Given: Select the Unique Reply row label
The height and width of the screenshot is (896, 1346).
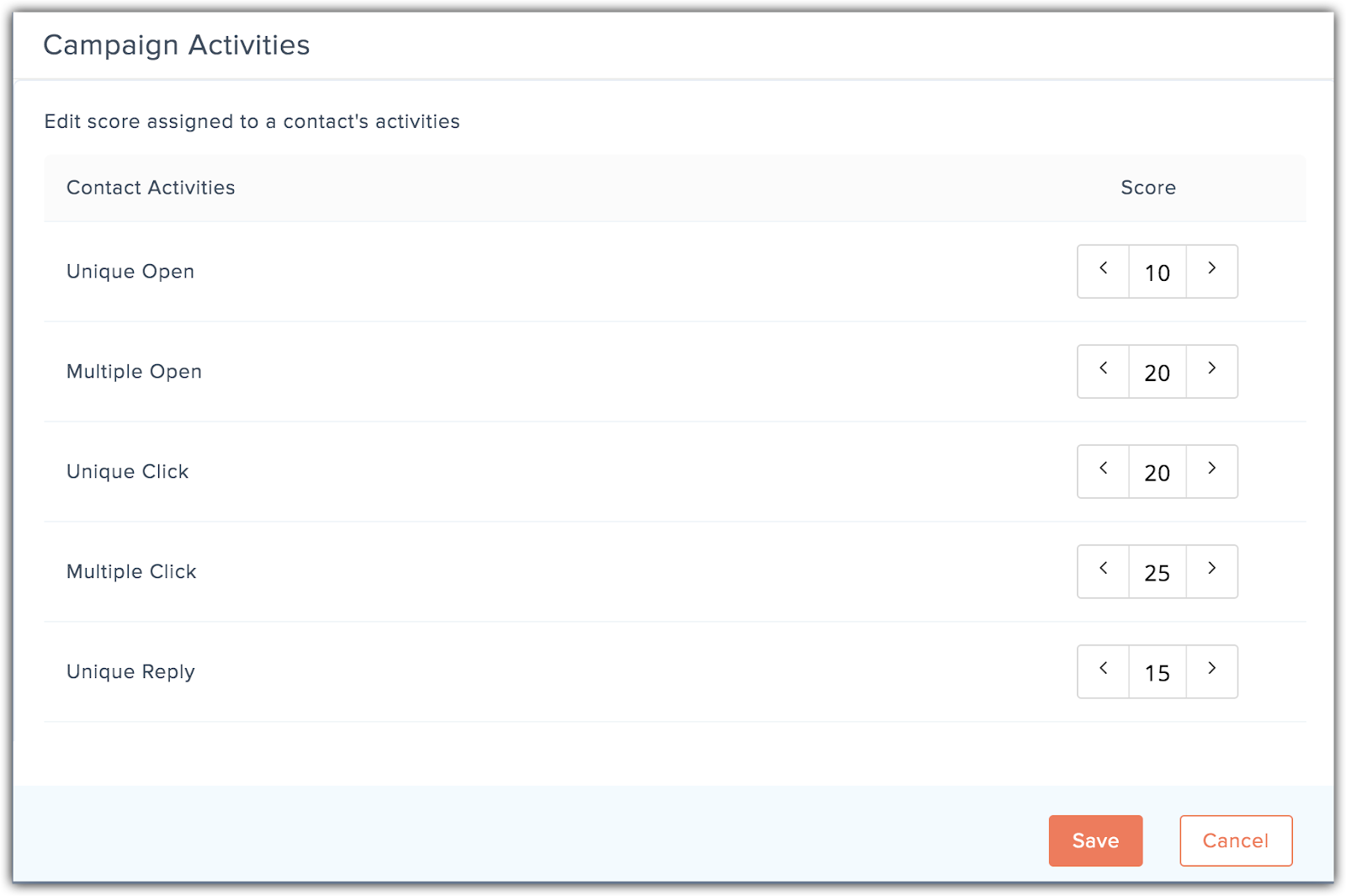Looking at the screenshot, I should coord(130,672).
